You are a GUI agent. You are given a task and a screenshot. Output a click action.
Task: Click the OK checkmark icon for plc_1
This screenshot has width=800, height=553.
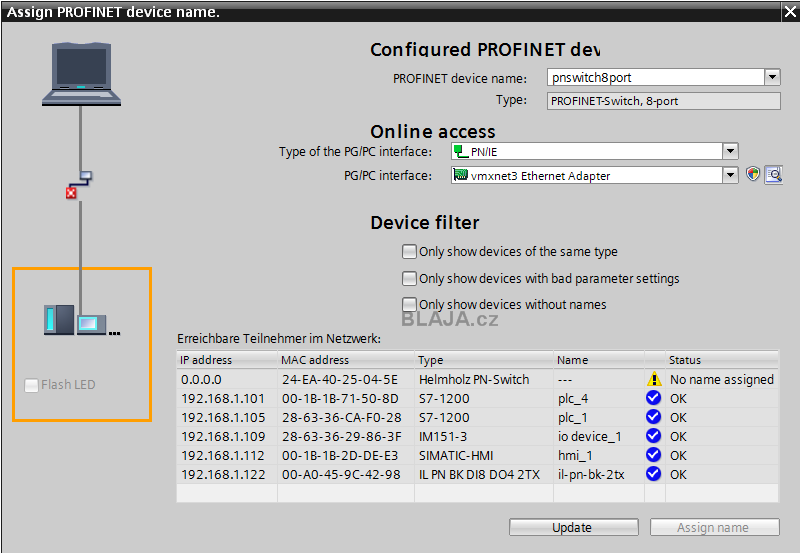[x=654, y=417]
